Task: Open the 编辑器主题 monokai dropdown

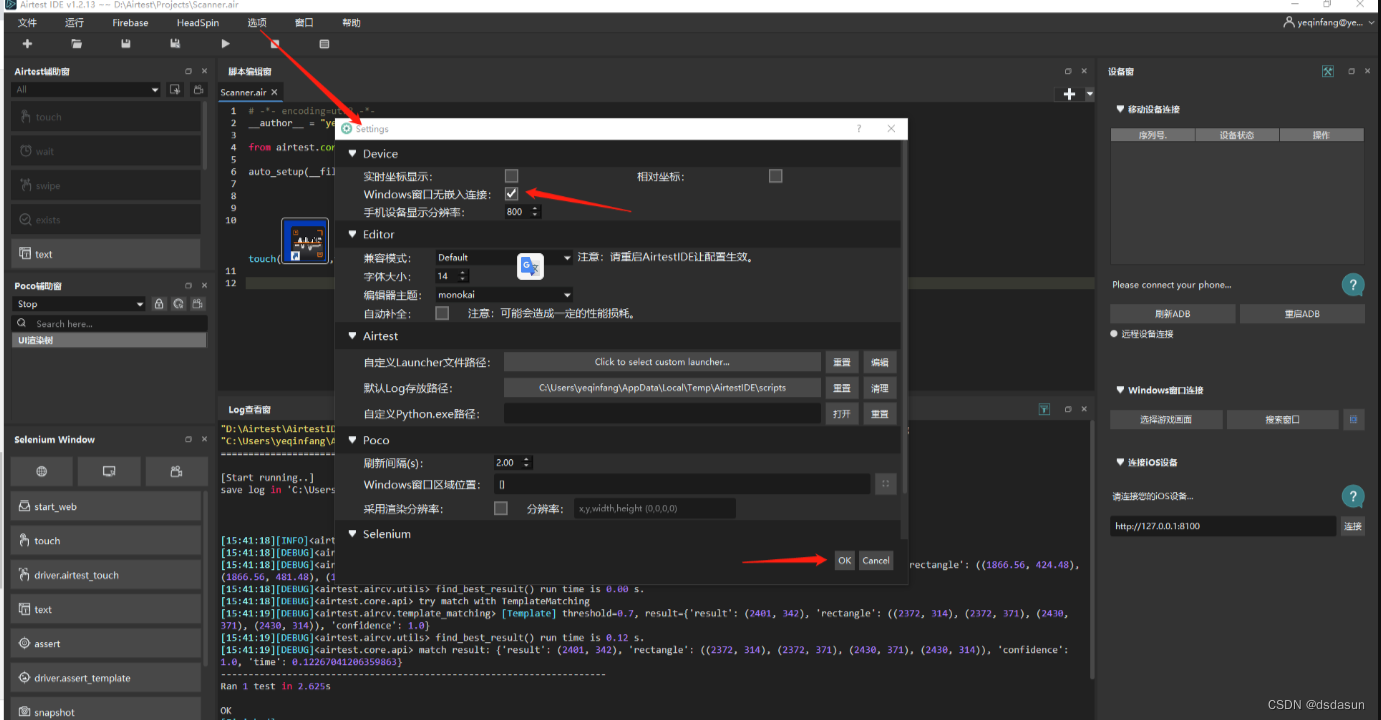Action: pyautogui.click(x=504, y=295)
